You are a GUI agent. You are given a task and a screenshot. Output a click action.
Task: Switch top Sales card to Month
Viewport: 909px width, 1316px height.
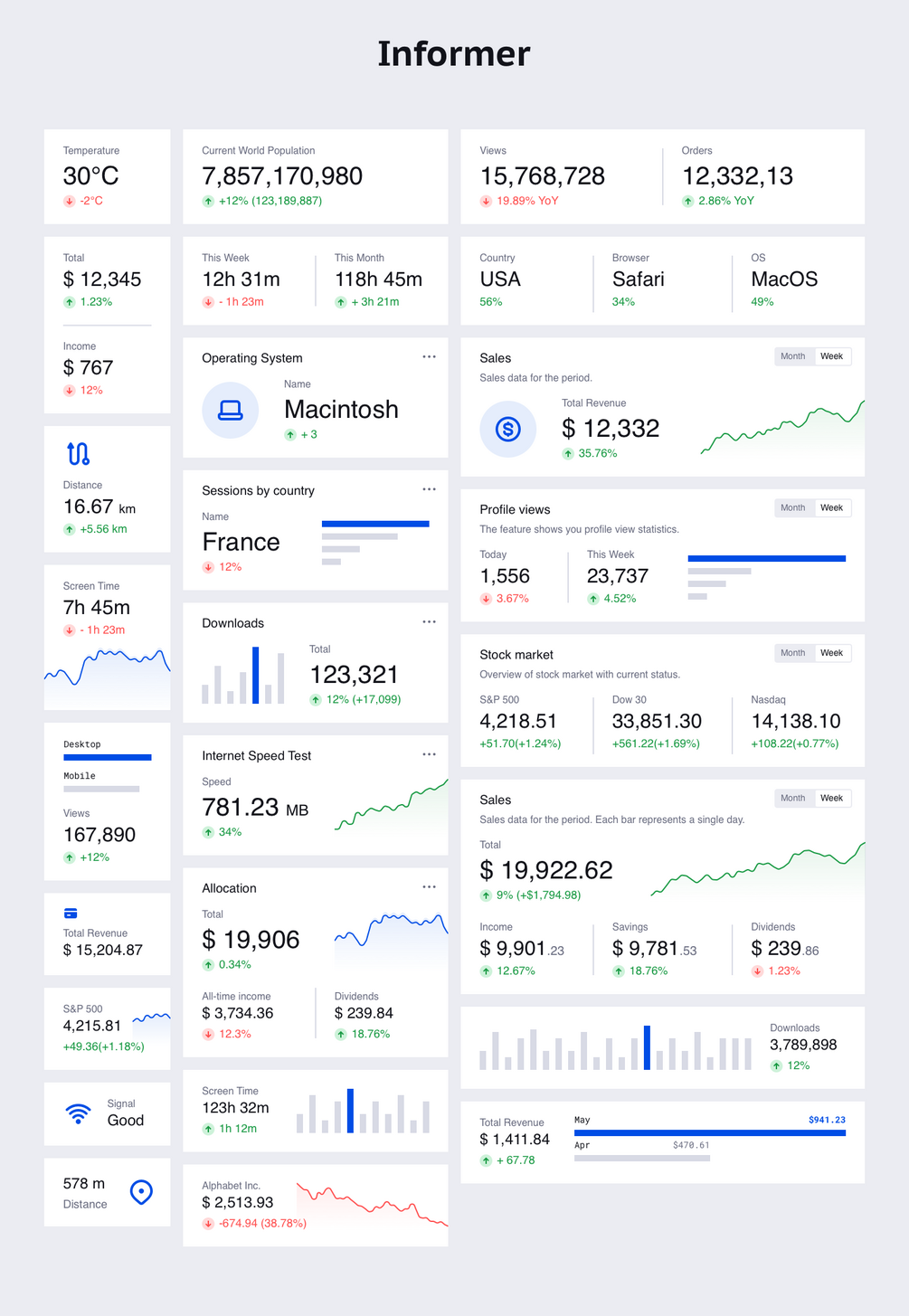793,356
